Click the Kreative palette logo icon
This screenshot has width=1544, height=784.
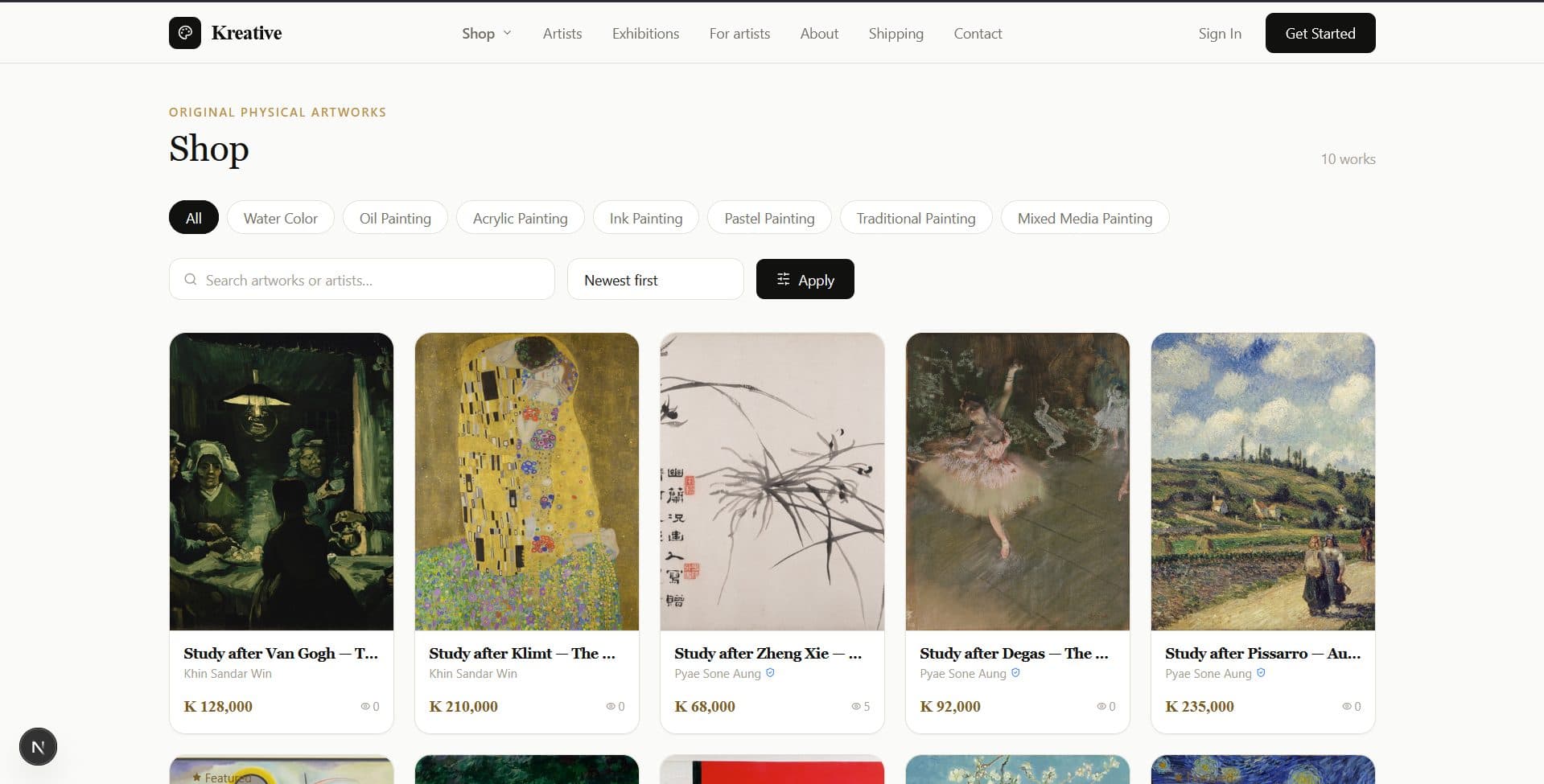click(185, 33)
